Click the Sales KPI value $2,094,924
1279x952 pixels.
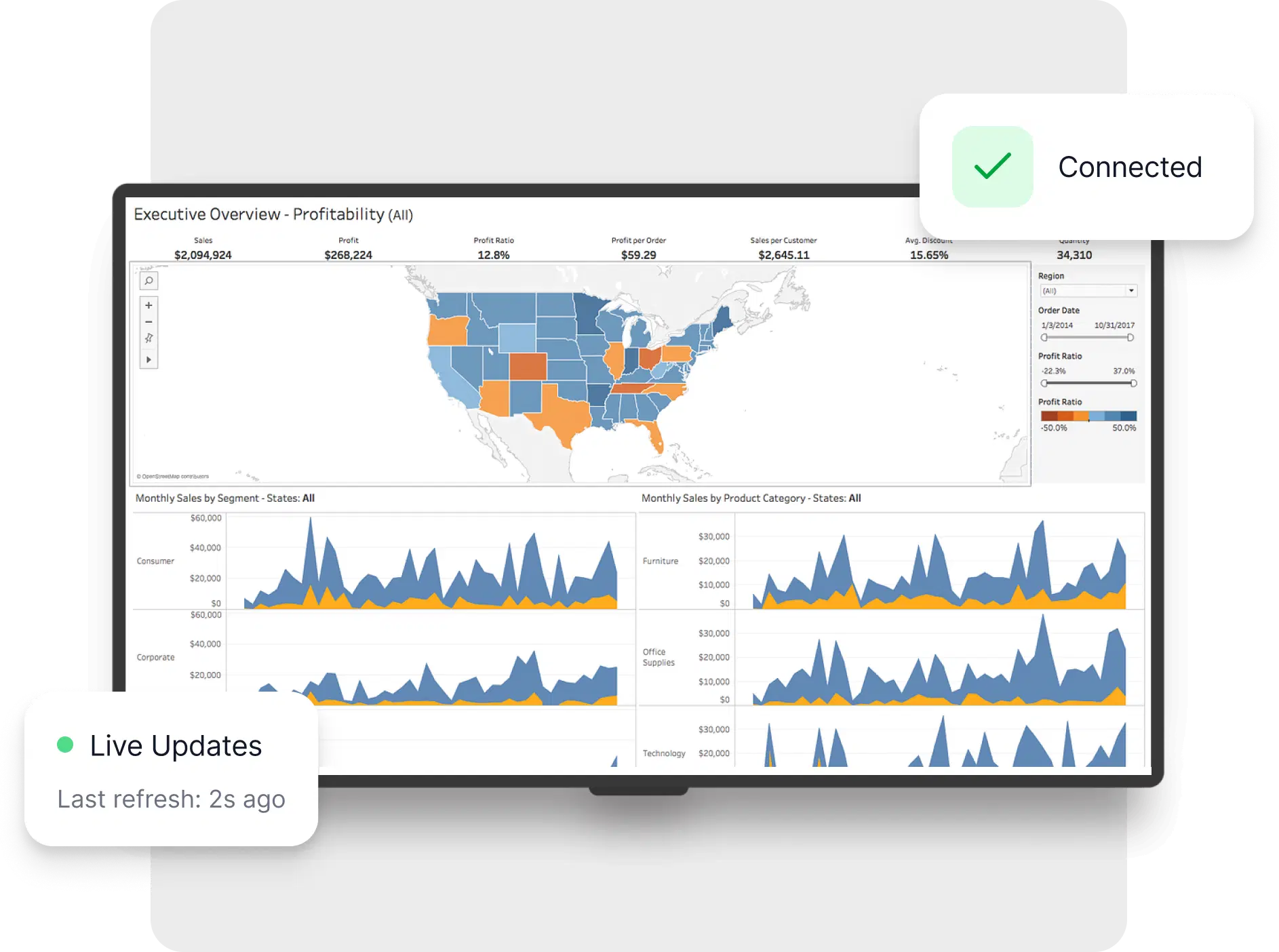pyautogui.click(x=203, y=254)
